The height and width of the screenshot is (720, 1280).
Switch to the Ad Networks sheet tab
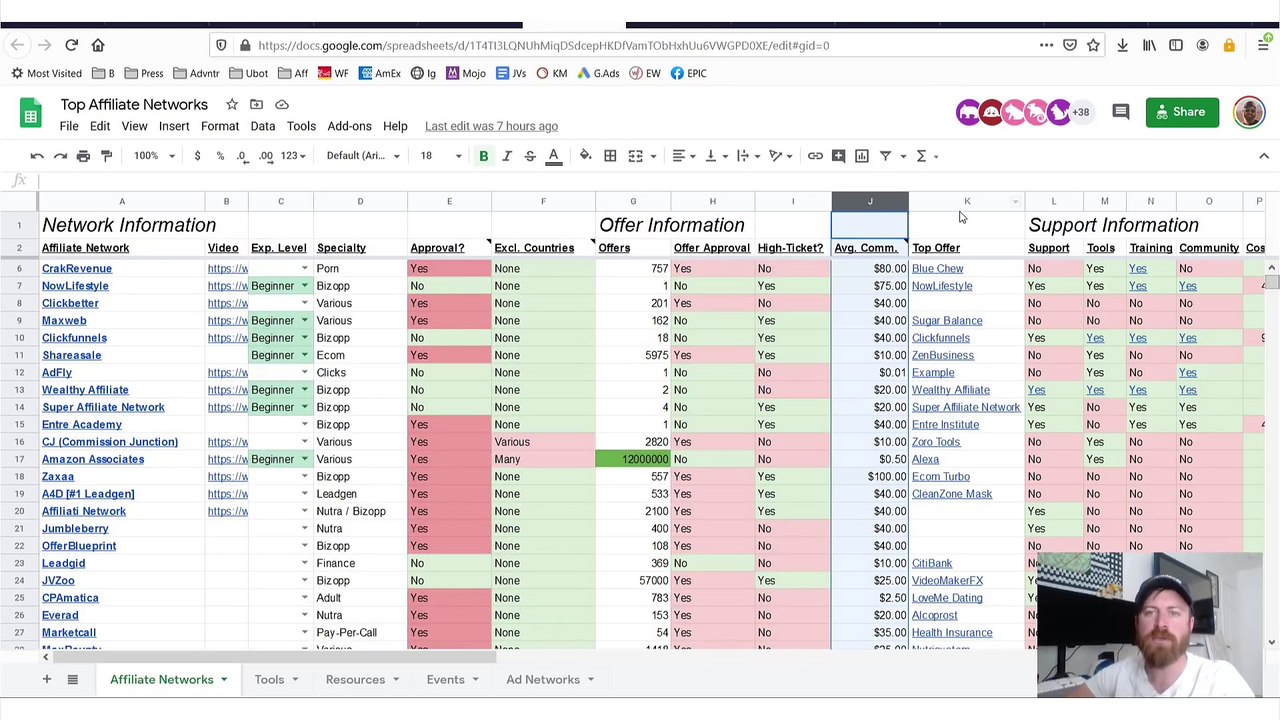(543, 679)
